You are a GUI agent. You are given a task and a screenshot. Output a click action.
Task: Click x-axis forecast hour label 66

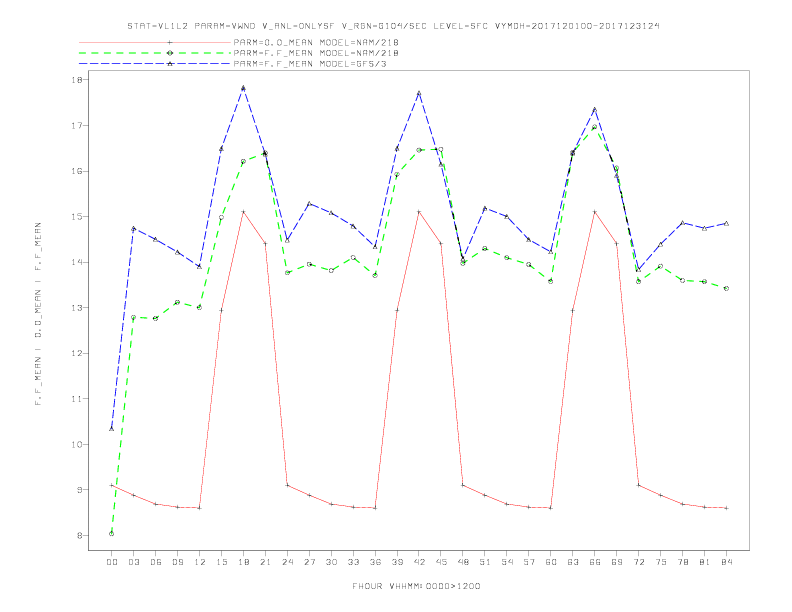pyautogui.click(x=595, y=562)
